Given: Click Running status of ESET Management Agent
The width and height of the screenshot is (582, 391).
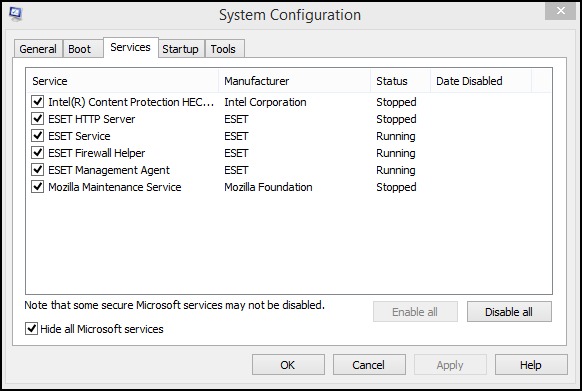Looking at the screenshot, I should coord(396,170).
